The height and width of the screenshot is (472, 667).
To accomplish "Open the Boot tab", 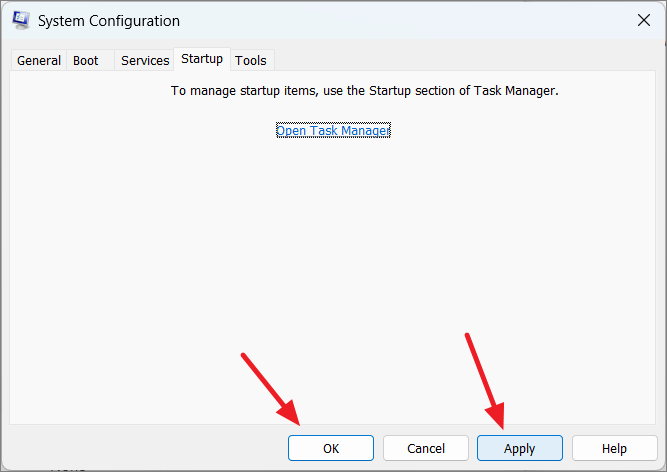I will (86, 60).
